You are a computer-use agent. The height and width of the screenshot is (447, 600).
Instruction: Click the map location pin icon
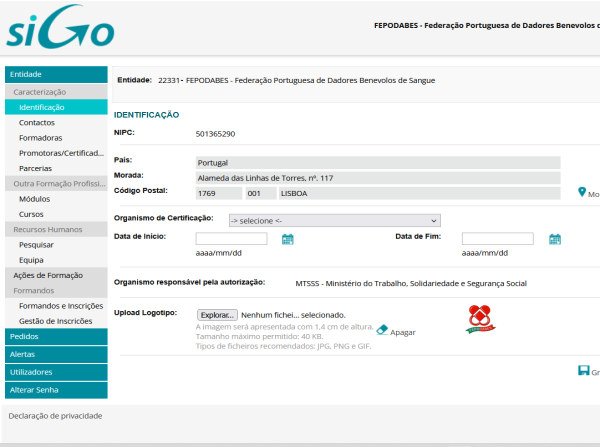point(581,192)
